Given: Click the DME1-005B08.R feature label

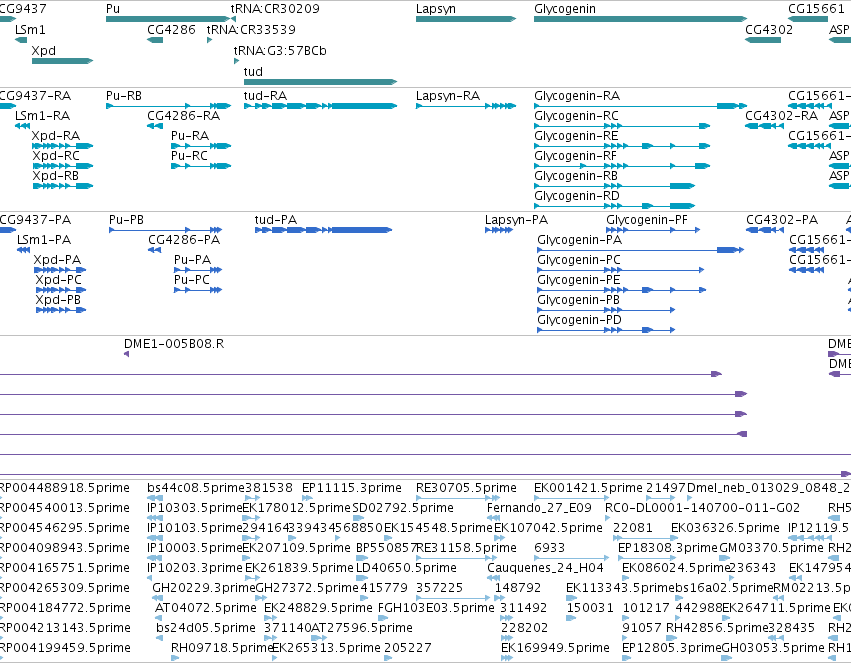Looking at the screenshot, I should click(174, 344).
